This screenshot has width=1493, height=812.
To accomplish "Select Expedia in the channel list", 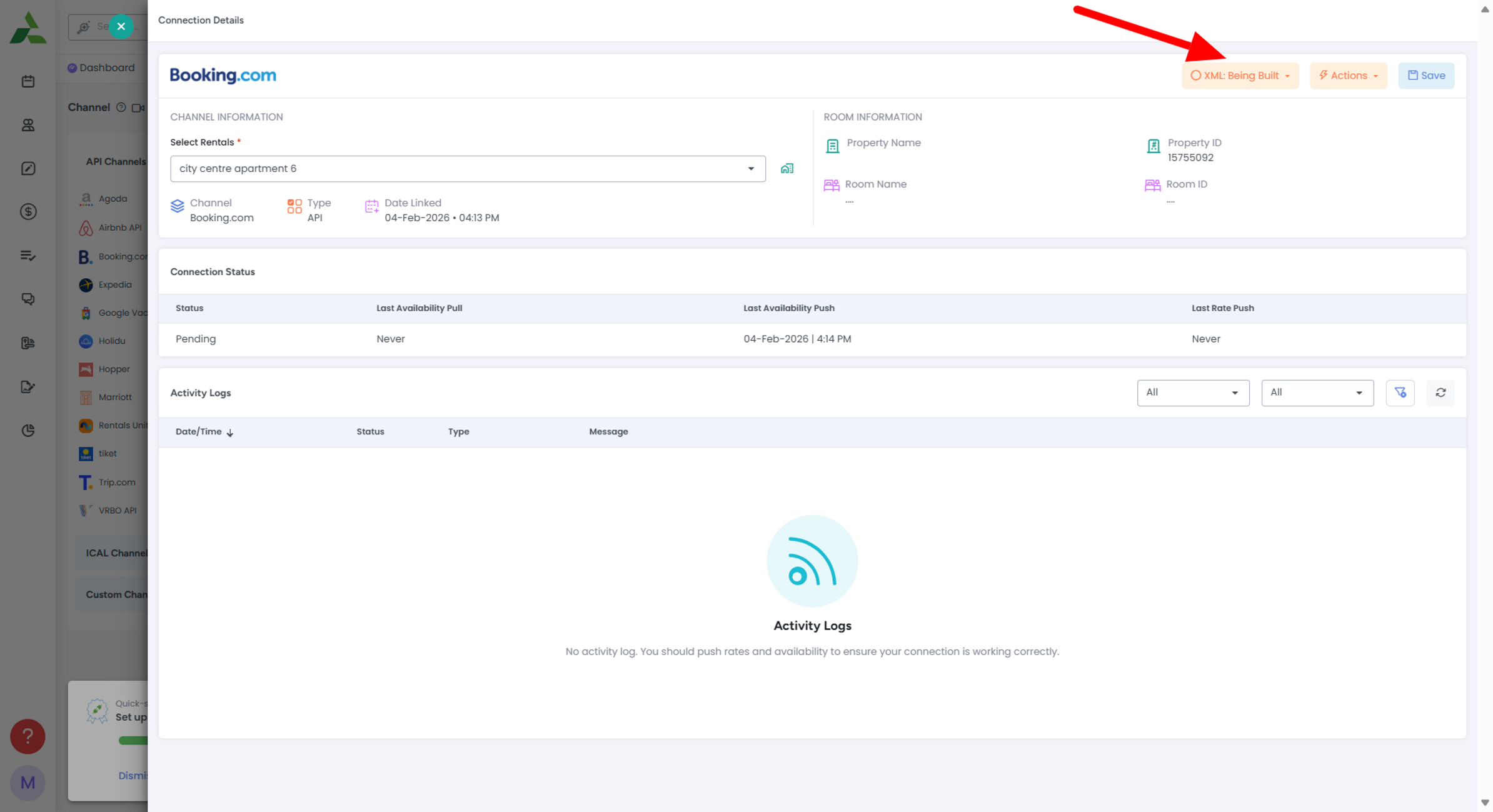I will 115,284.
